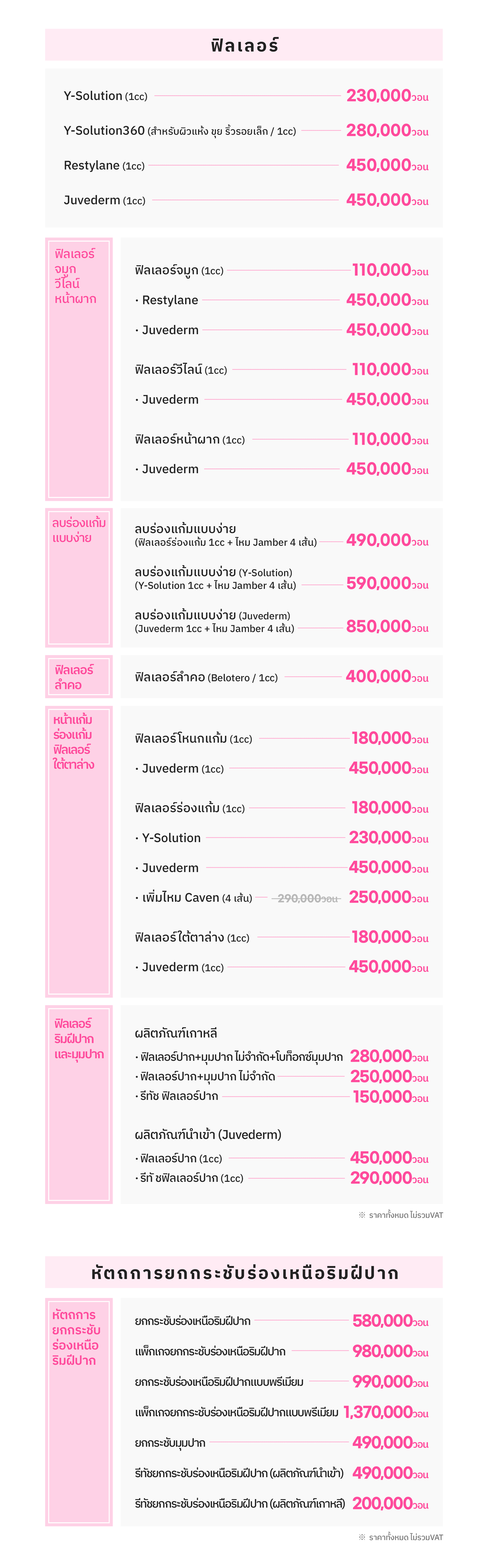Click the 400,000 won Belotero price

point(387,677)
